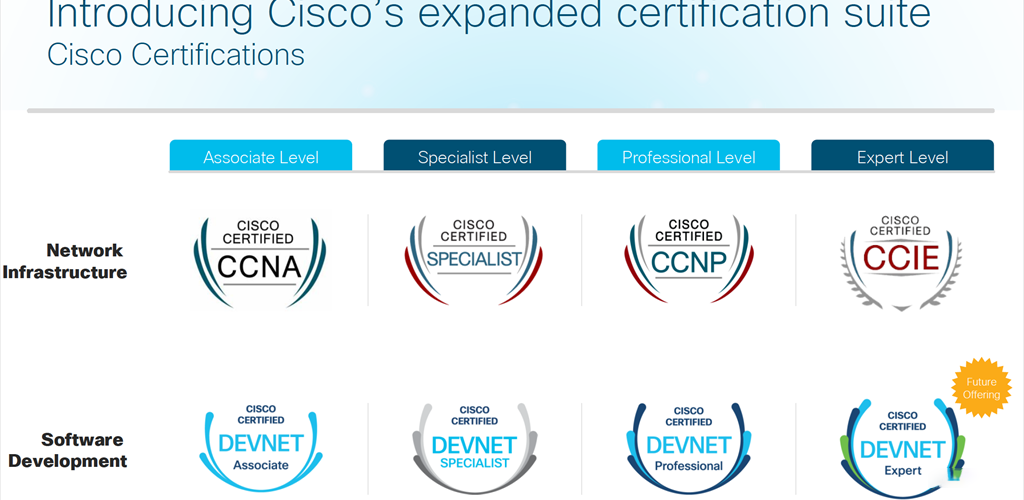The width and height of the screenshot is (1024, 500).
Task: Click the DevNet Specialist badge
Action: click(x=475, y=447)
